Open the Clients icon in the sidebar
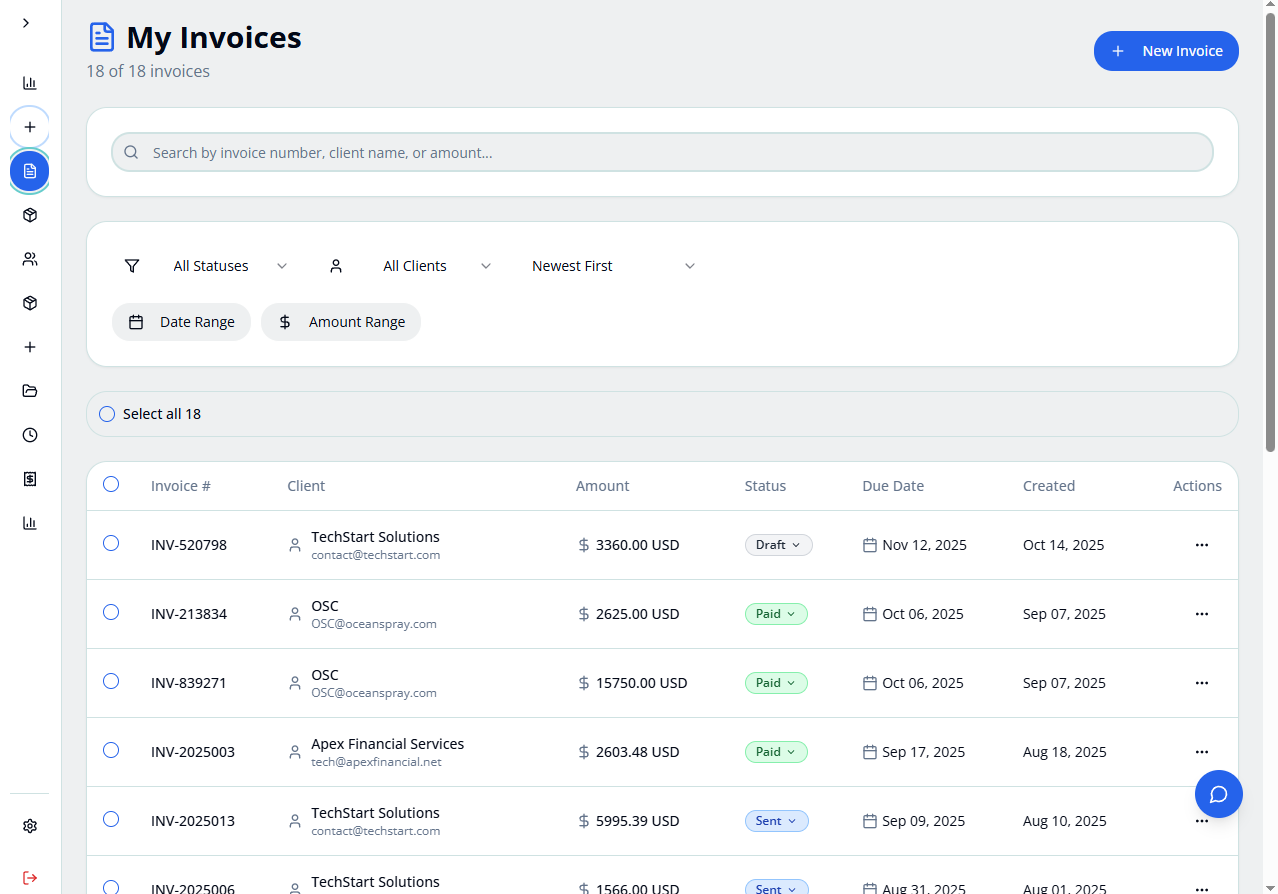The image size is (1278, 894). pos(29,258)
